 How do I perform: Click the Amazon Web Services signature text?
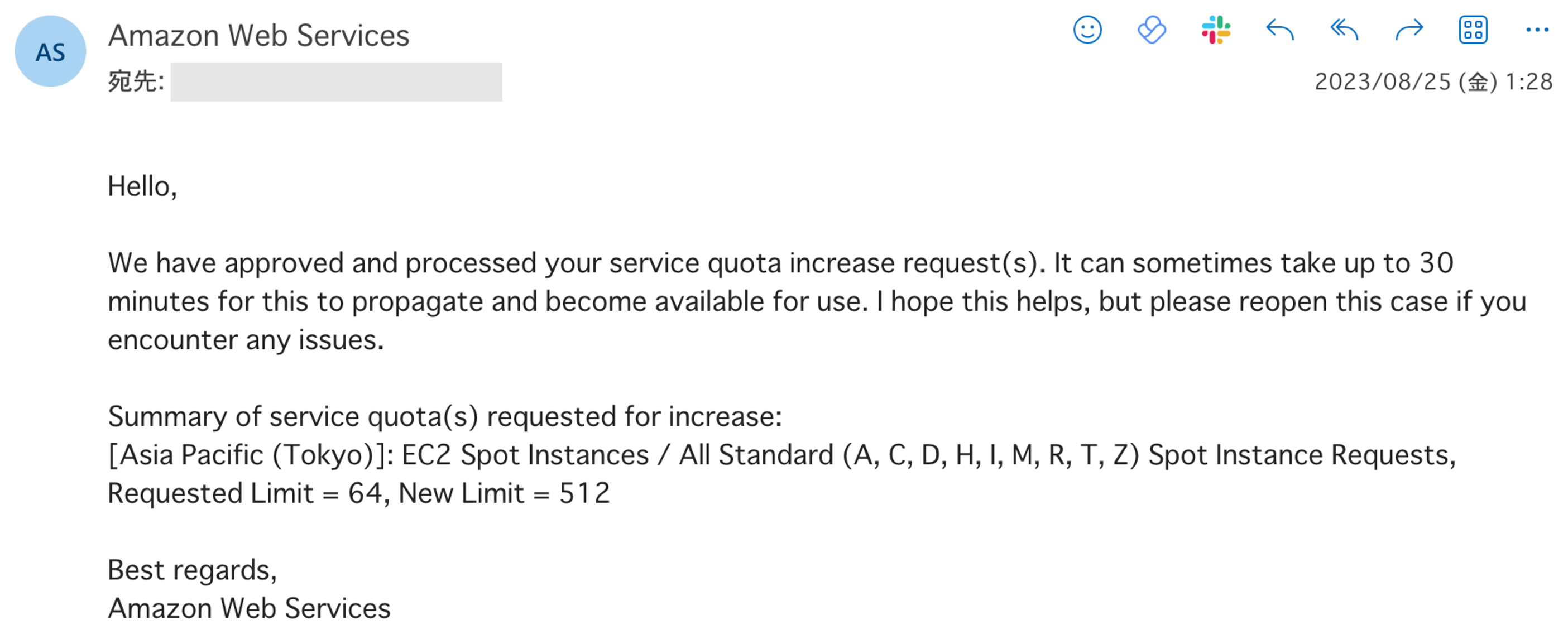tap(249, 608)
